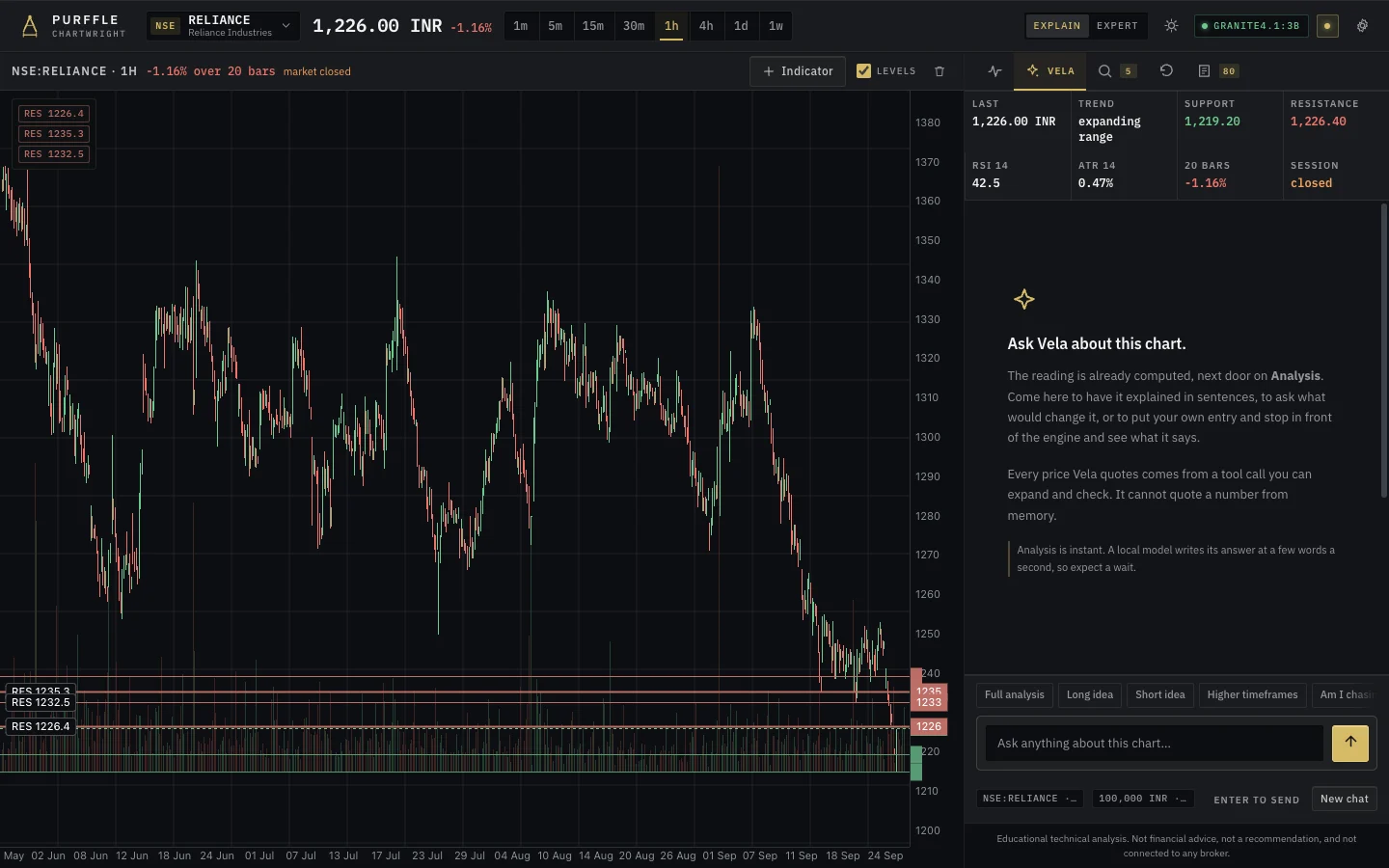Click the RES 1232.5 legend chip
1389x868 pixels.
pos(54,154)
